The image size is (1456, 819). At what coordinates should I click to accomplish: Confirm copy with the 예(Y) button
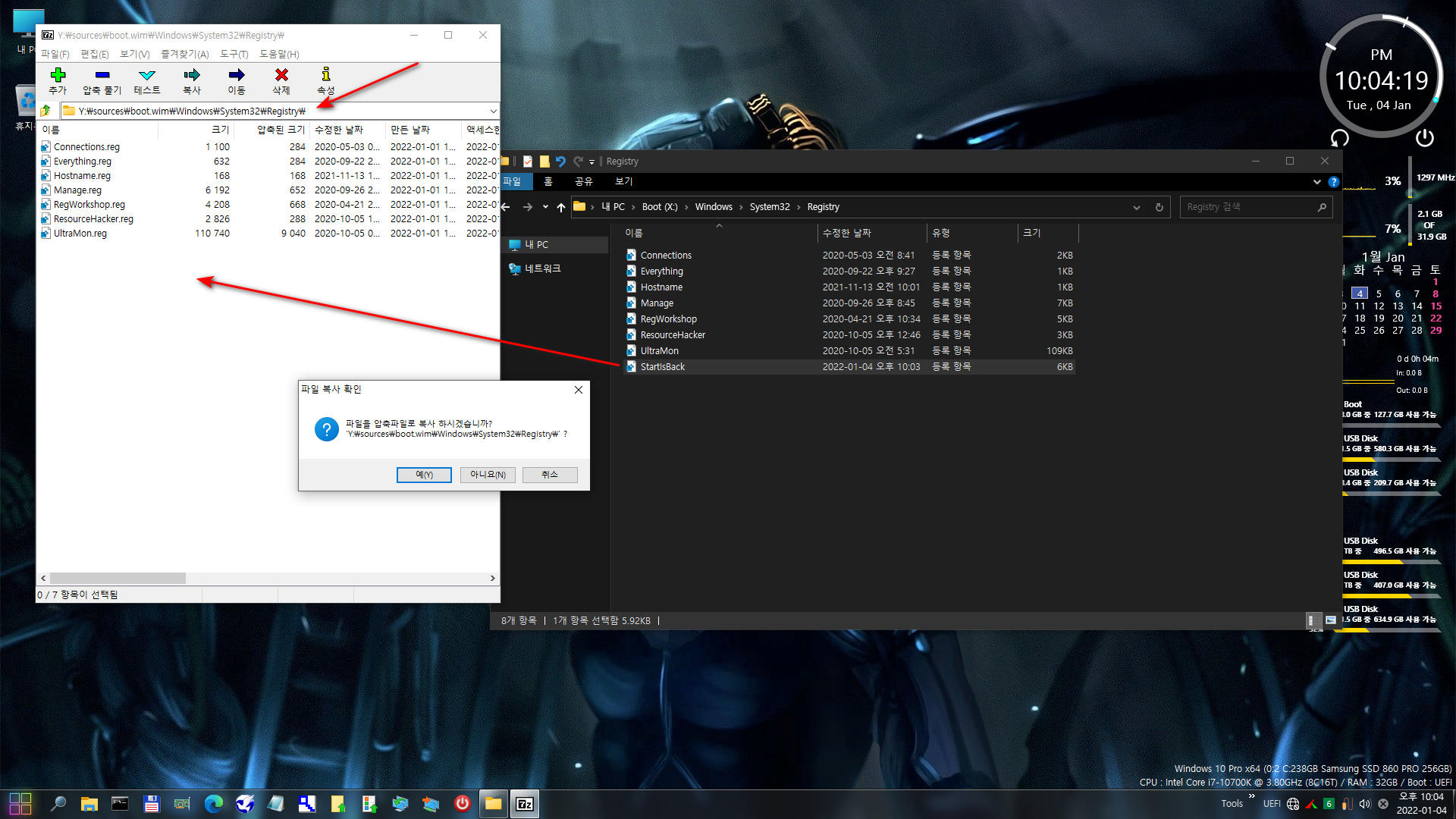tap(424, 475)
